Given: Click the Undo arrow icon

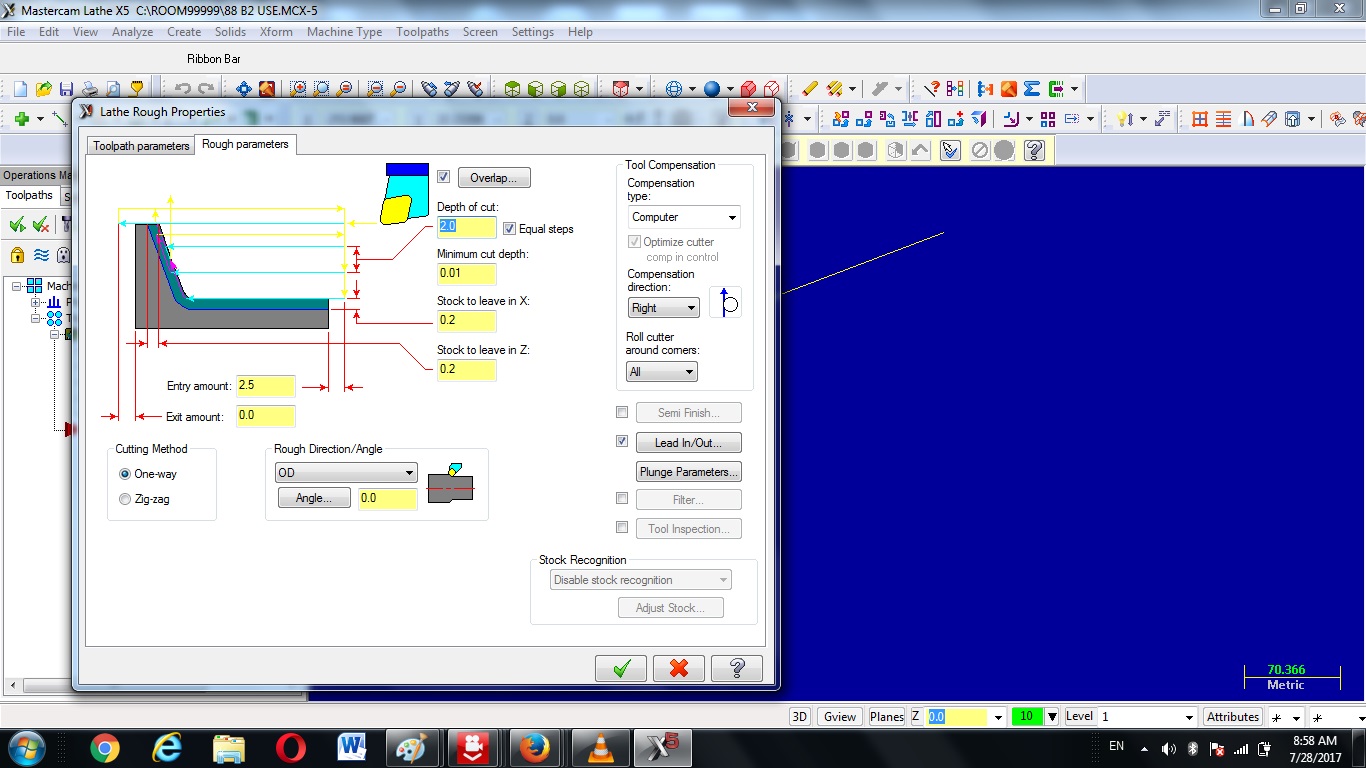Looking at the screenshot, I should [x=183, y=89].
